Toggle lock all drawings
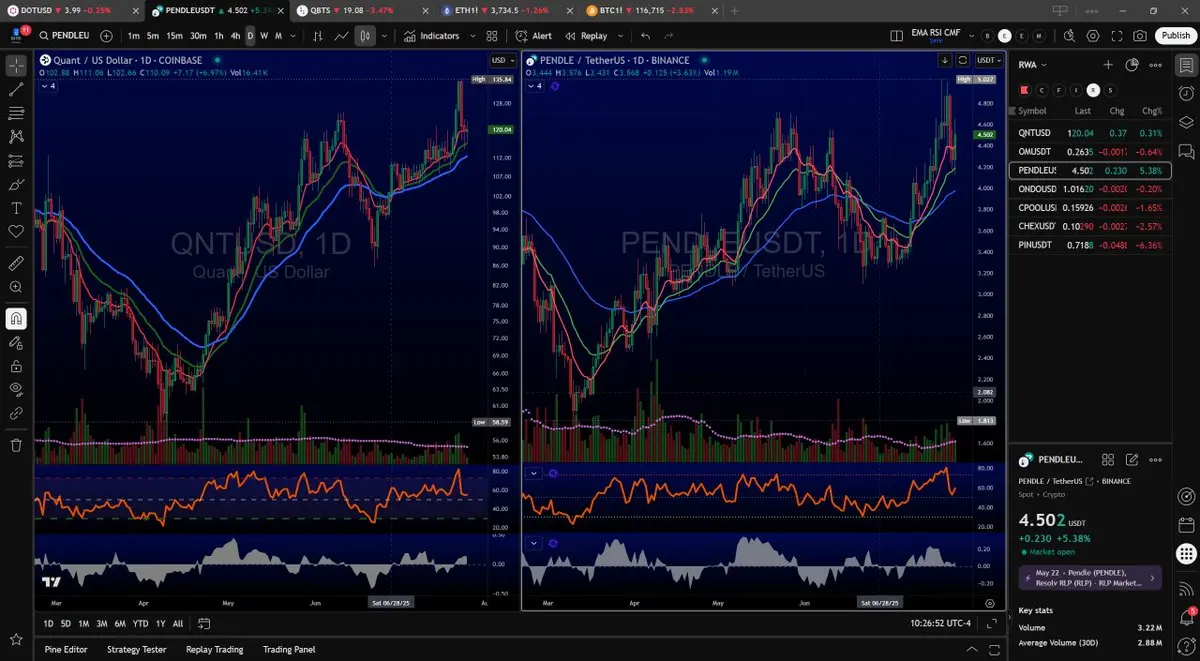This screenshot has width=1200, height=661. [16, 366]
